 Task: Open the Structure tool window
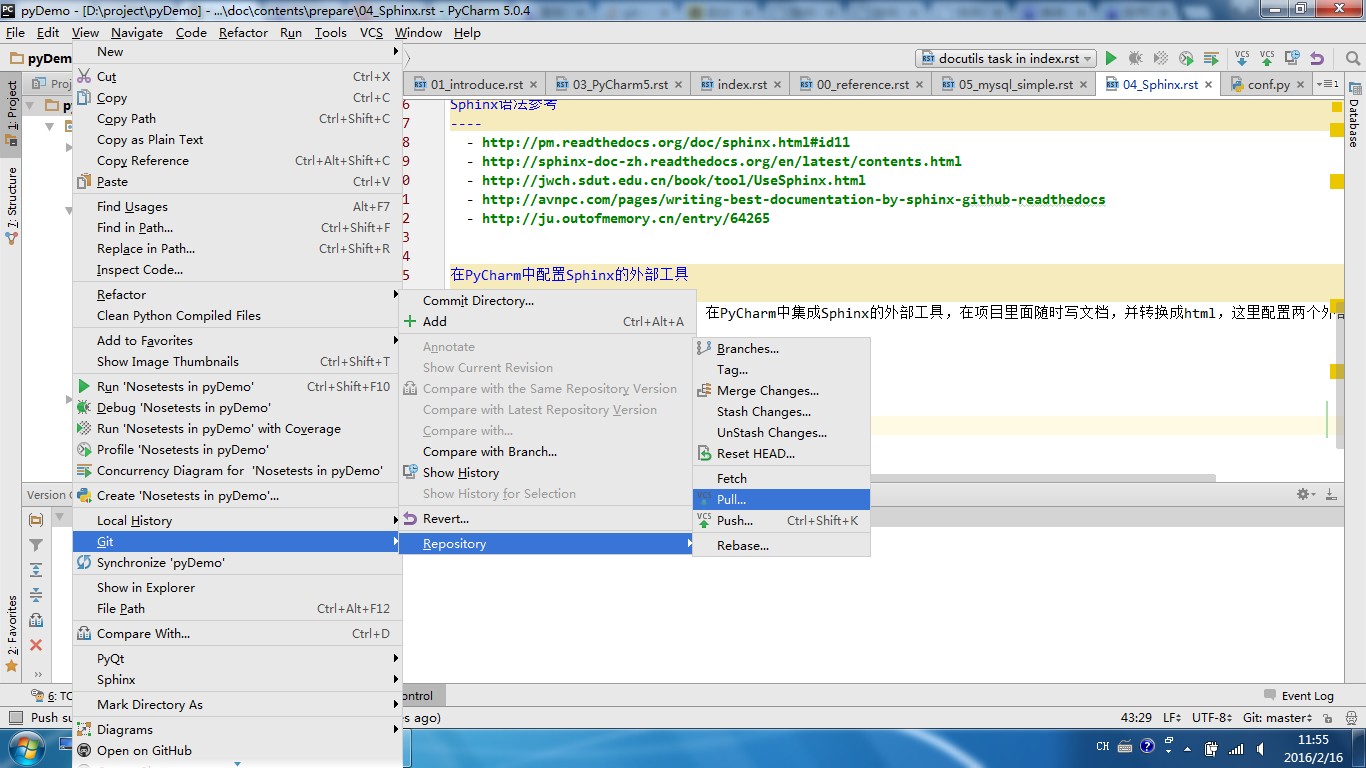[12, 205]
